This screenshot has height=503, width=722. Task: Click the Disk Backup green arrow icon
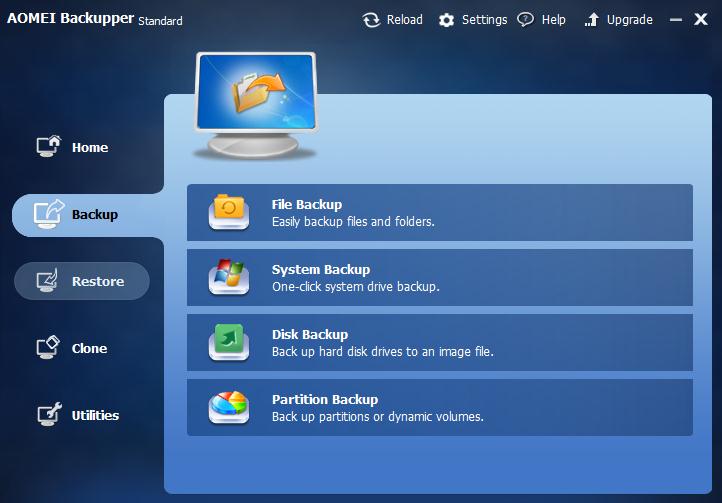pos(229,342)
